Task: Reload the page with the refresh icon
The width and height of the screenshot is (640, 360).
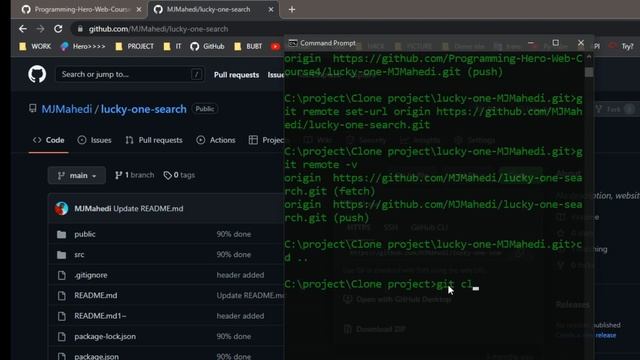Action: [58, 29]
